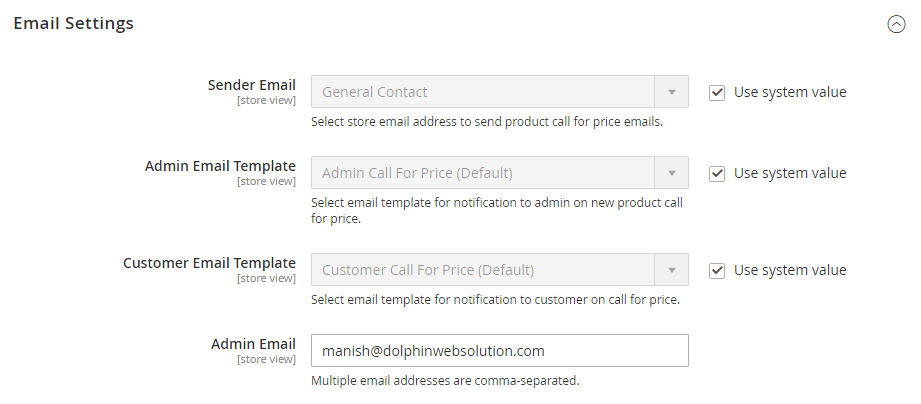Click the Sender Email field label
921x404 pixels.
pyautogui.click(x=251, y=85)
